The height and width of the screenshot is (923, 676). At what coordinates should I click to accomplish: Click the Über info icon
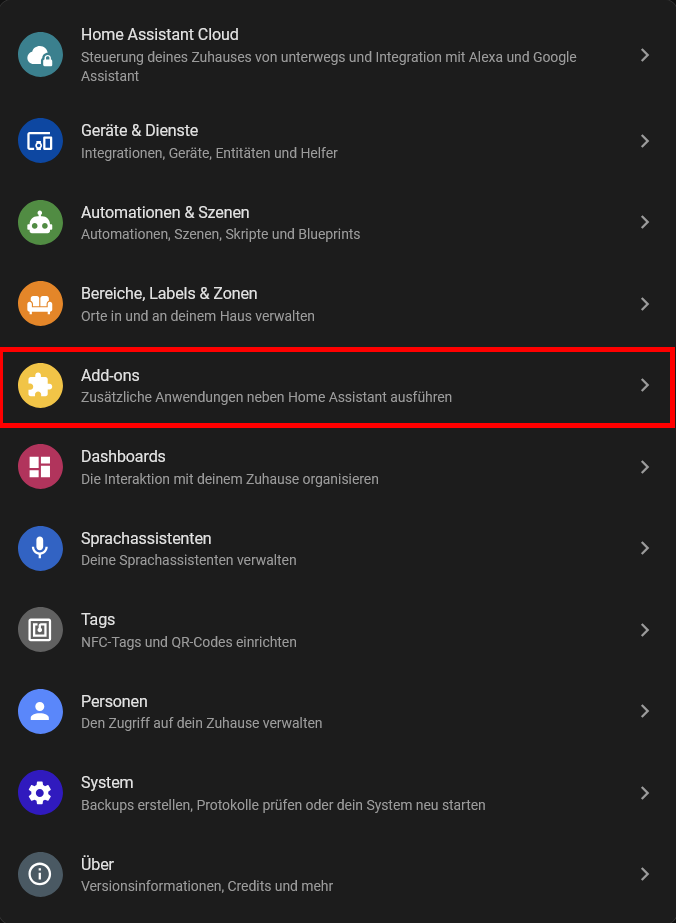coord(40,875)
